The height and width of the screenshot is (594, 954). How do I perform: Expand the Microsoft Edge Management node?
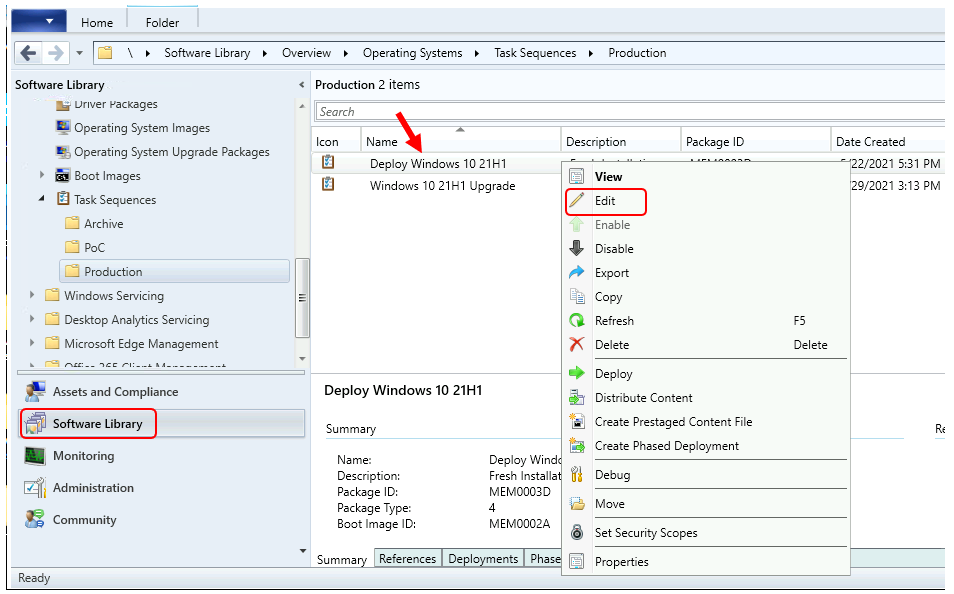32,343
